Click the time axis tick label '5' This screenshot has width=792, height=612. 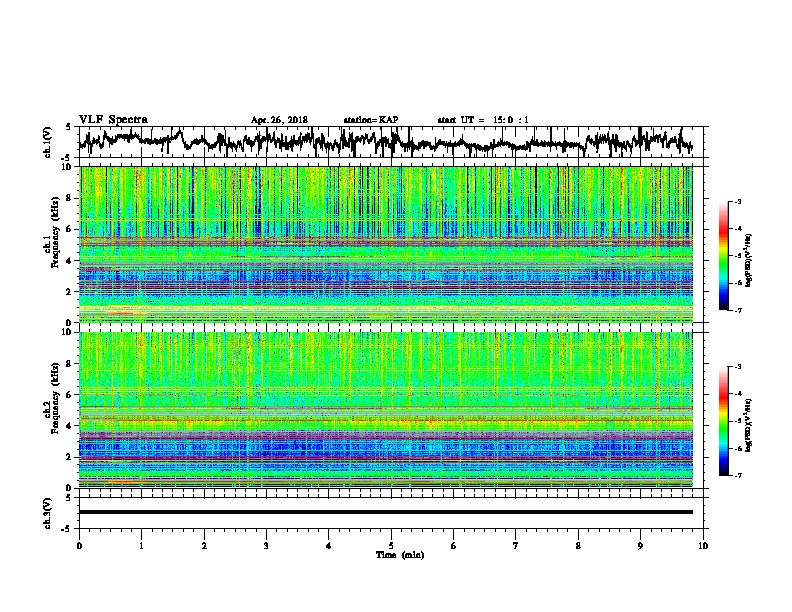tap(391, 546)
